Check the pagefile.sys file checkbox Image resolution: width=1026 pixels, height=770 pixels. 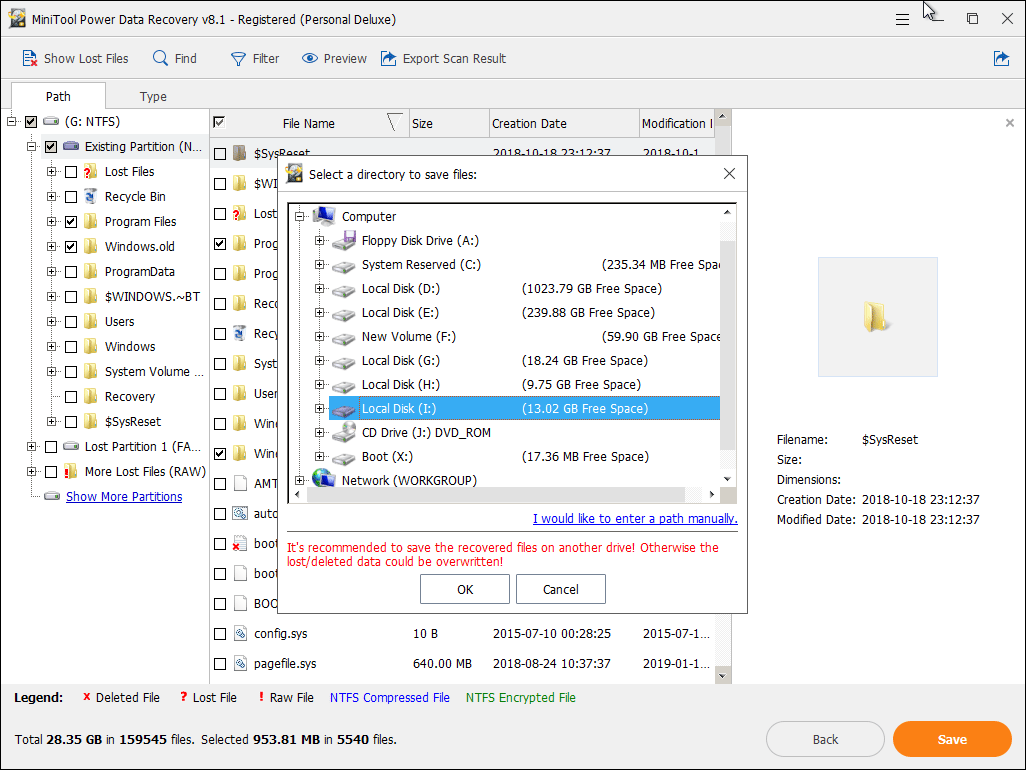pos(220,664)
